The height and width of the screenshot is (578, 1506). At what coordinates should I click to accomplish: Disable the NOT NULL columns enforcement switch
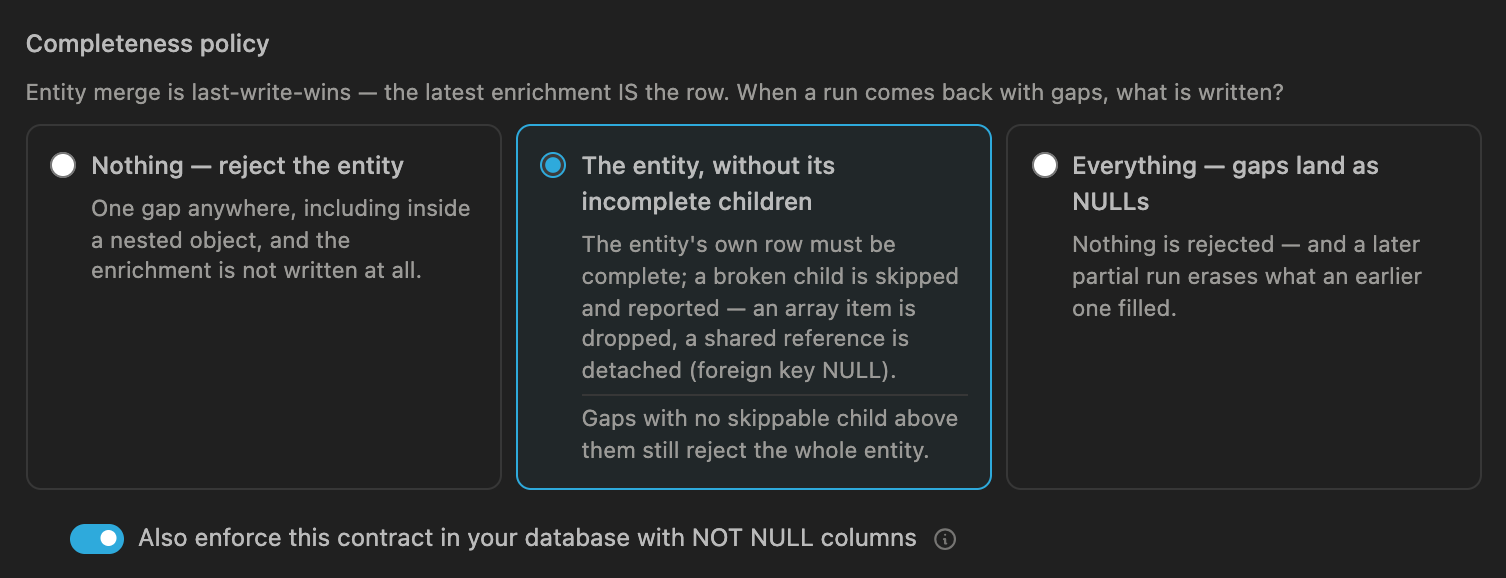pos(97,539)
